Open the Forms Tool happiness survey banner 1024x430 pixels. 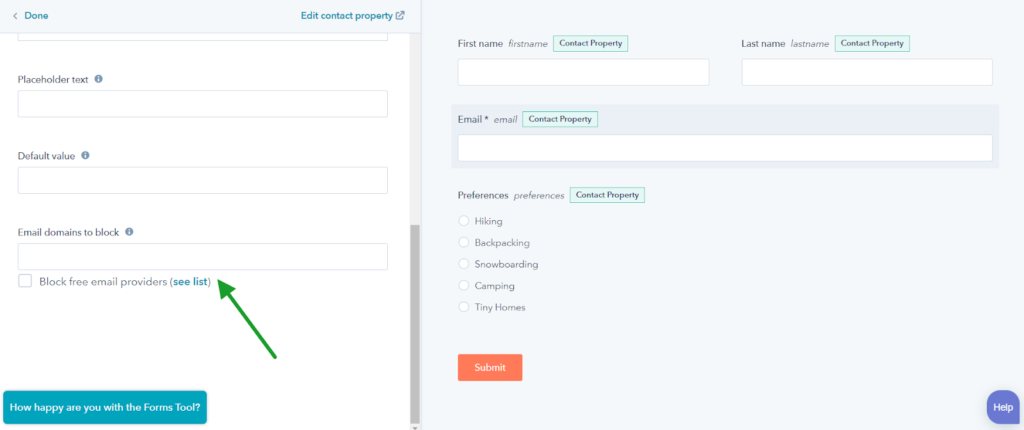(x=105, y=408)
